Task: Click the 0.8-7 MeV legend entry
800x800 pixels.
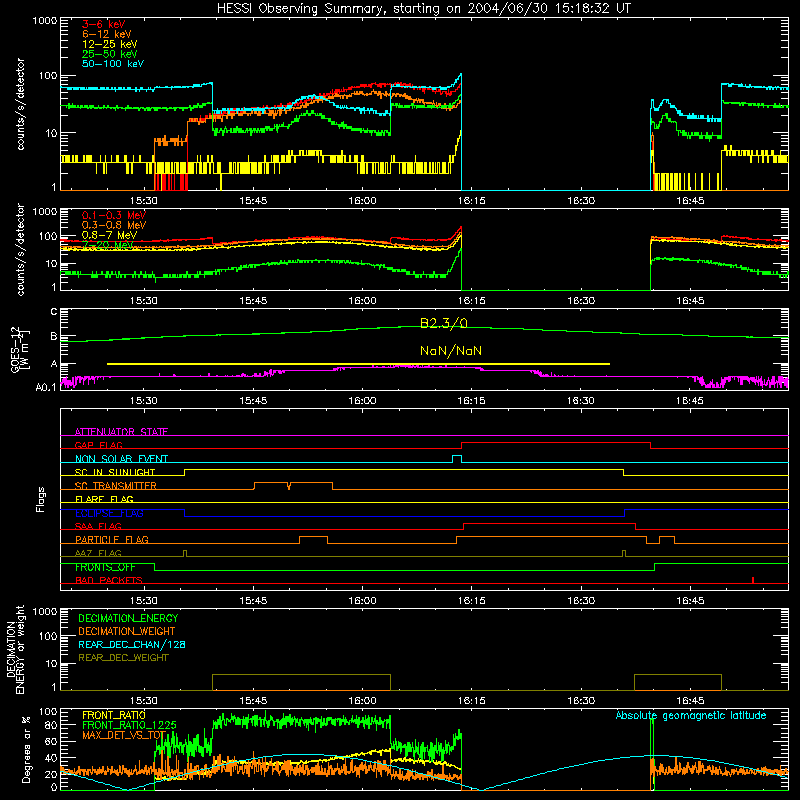Action: point(110,235)
